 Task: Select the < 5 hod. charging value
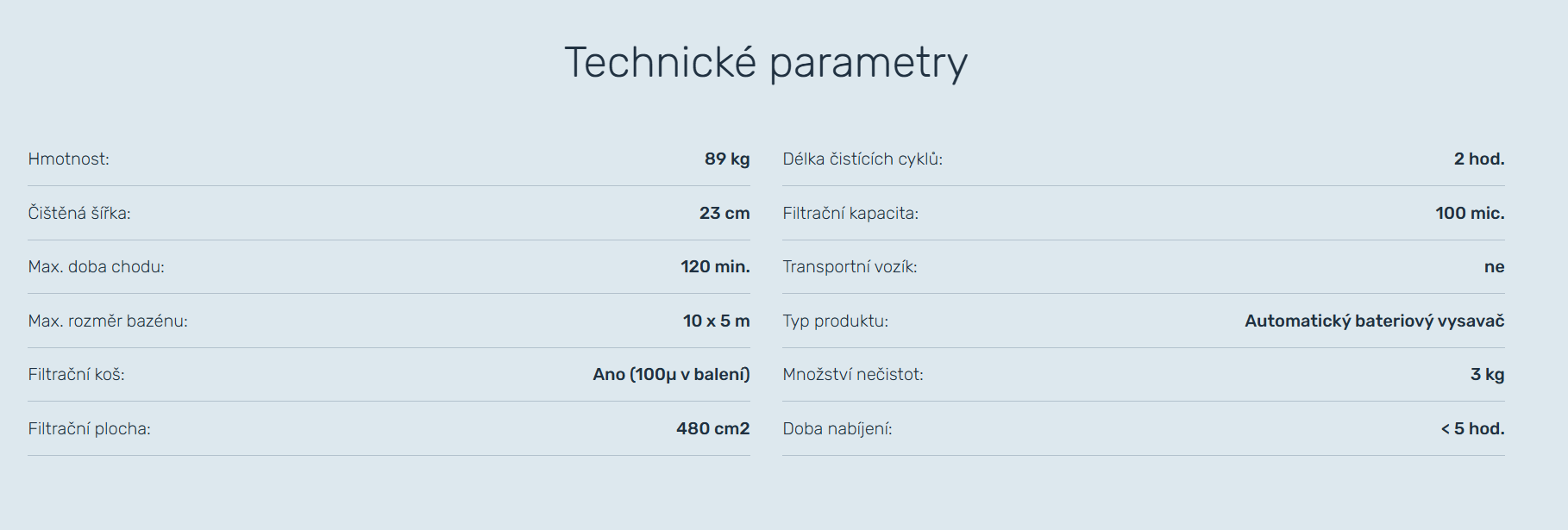tap(1471, 428)
